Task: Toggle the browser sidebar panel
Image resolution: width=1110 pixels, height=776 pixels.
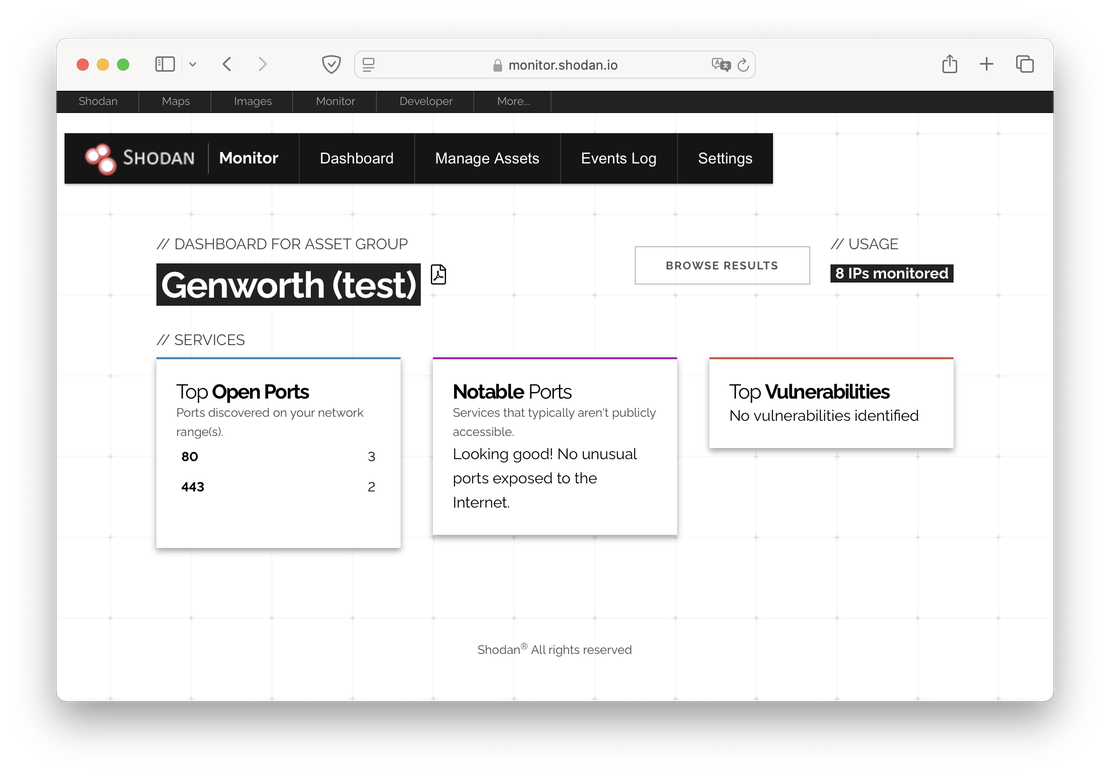Action: coord(164,63)
